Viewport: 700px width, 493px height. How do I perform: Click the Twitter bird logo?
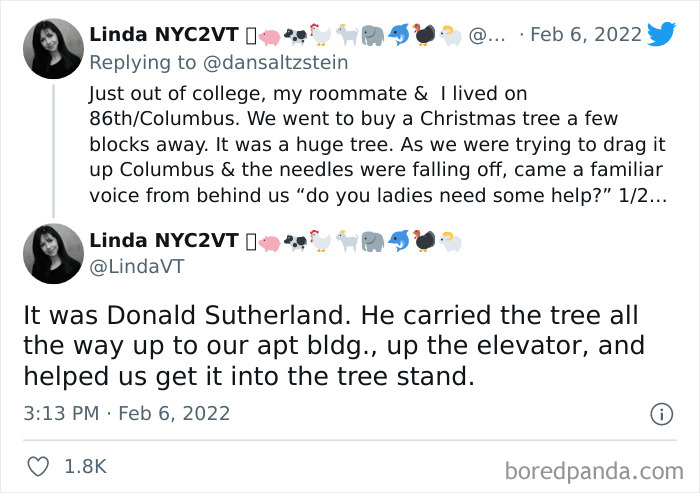pyautogui.click(x=661, y=34)
